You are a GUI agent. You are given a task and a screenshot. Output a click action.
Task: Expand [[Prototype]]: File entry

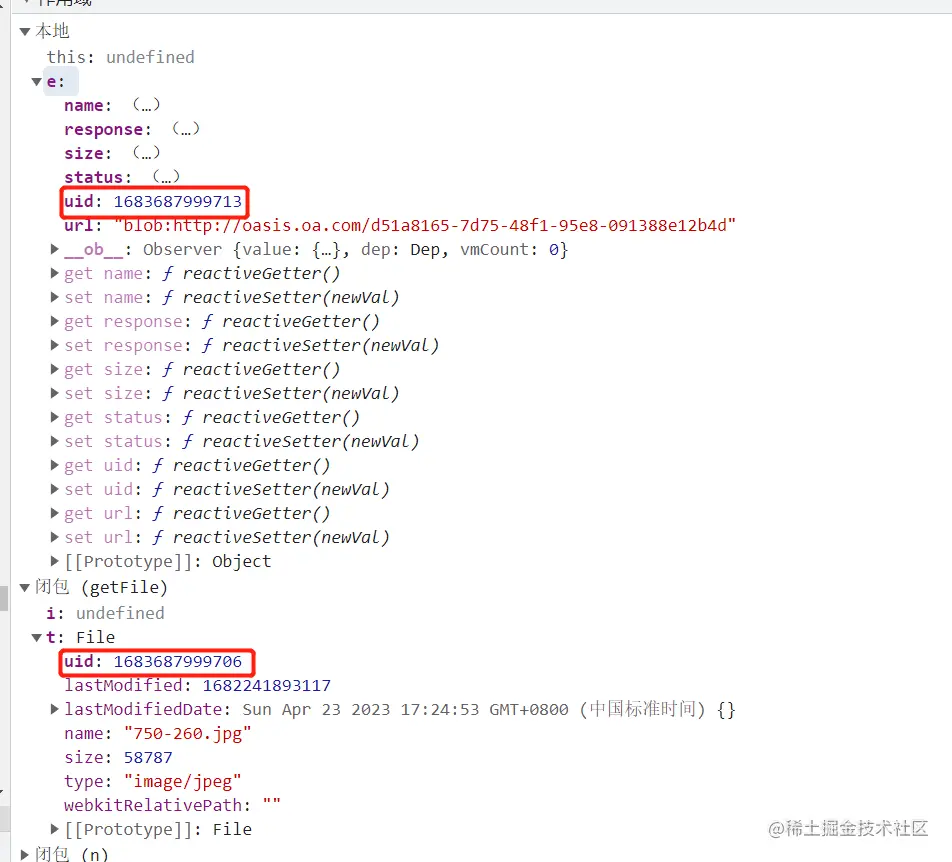tap(55, 829)
